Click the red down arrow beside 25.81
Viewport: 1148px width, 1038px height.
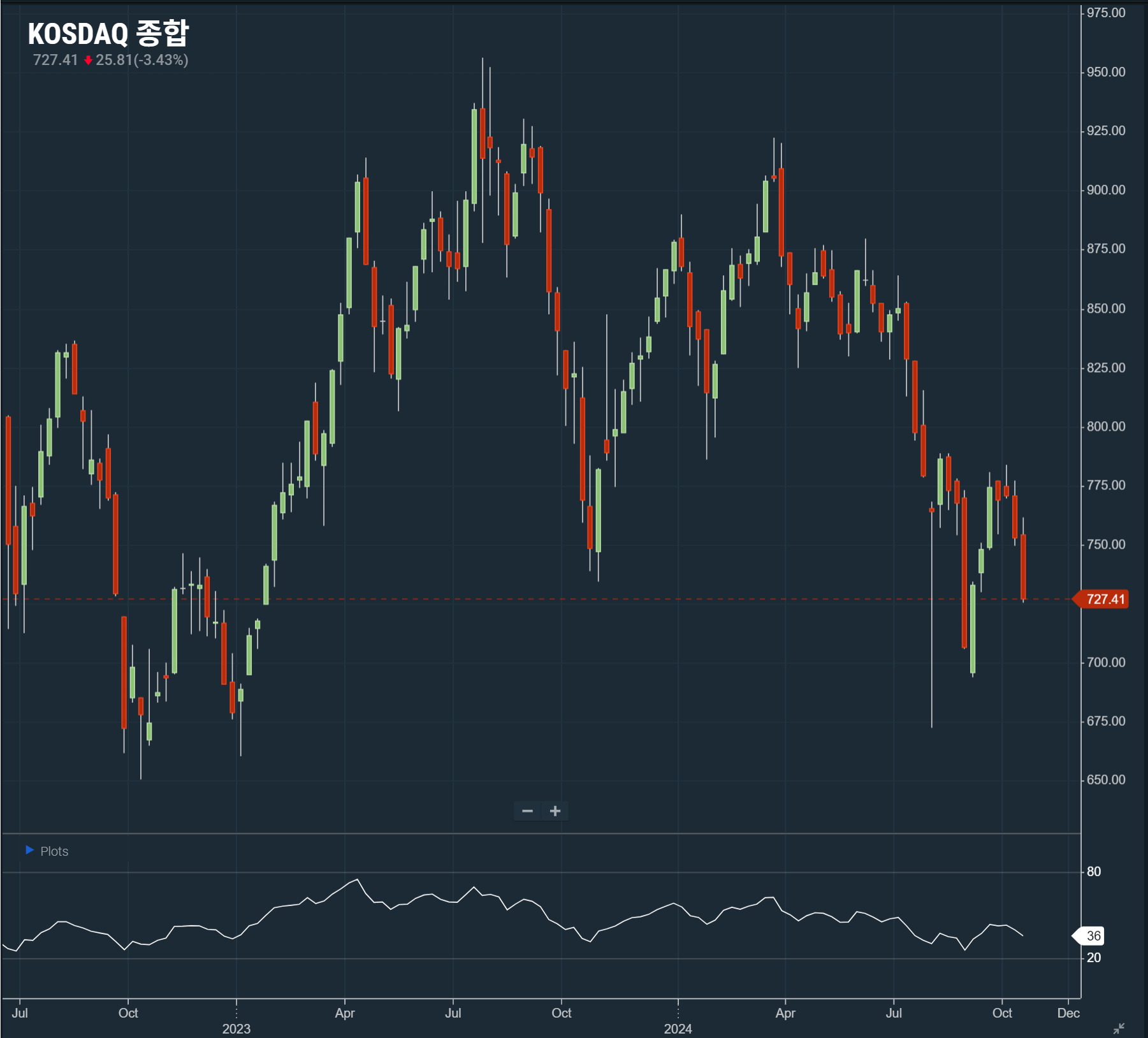[88, 61]
